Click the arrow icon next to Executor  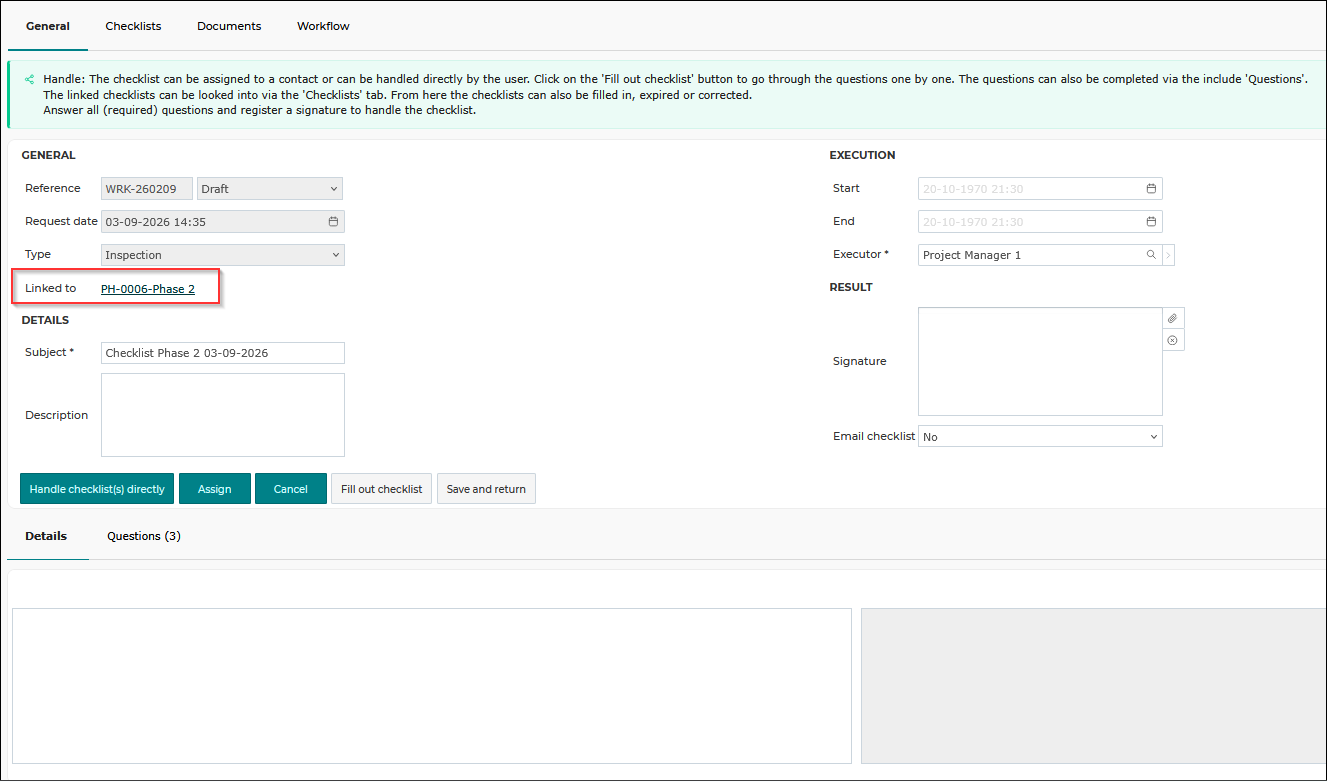point(1168,255)
